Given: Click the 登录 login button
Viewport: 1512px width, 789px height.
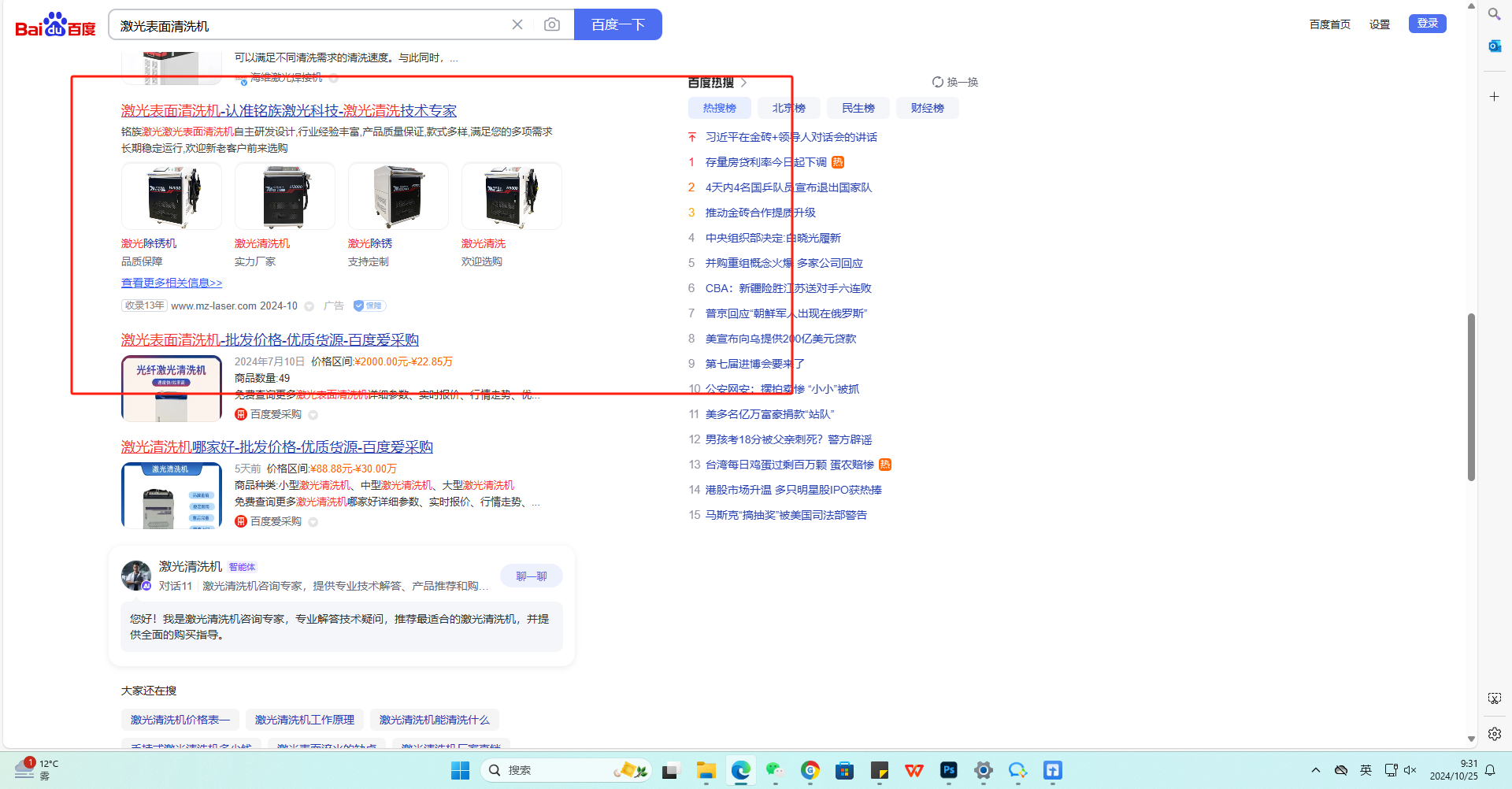Looking at the screenshot, I should tap(1427, 24).
